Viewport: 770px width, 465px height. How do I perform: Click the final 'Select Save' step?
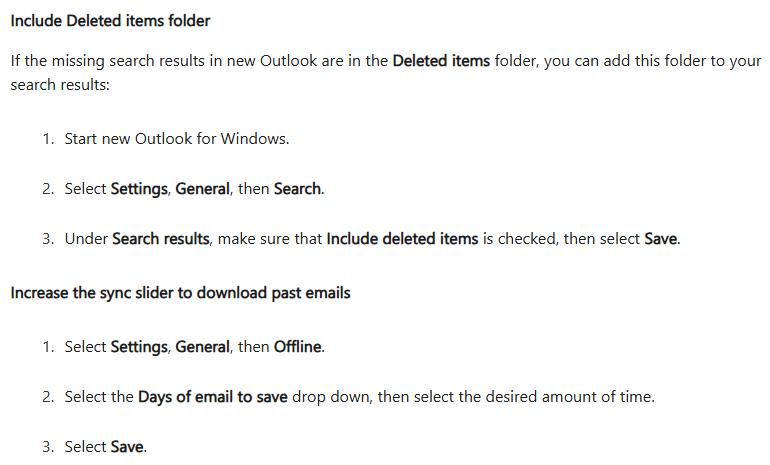click(106, 447)
